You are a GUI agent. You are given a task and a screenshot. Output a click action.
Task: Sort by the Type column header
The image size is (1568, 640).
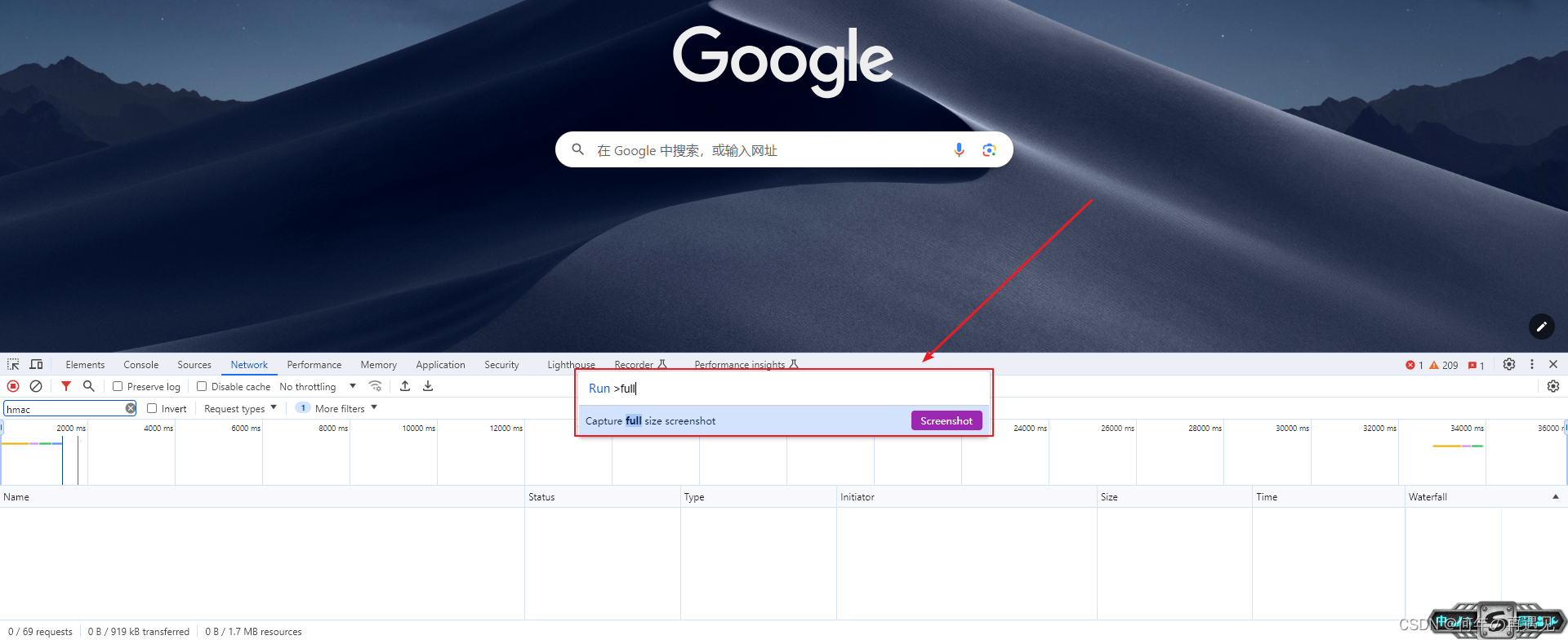tap(759, 496)
